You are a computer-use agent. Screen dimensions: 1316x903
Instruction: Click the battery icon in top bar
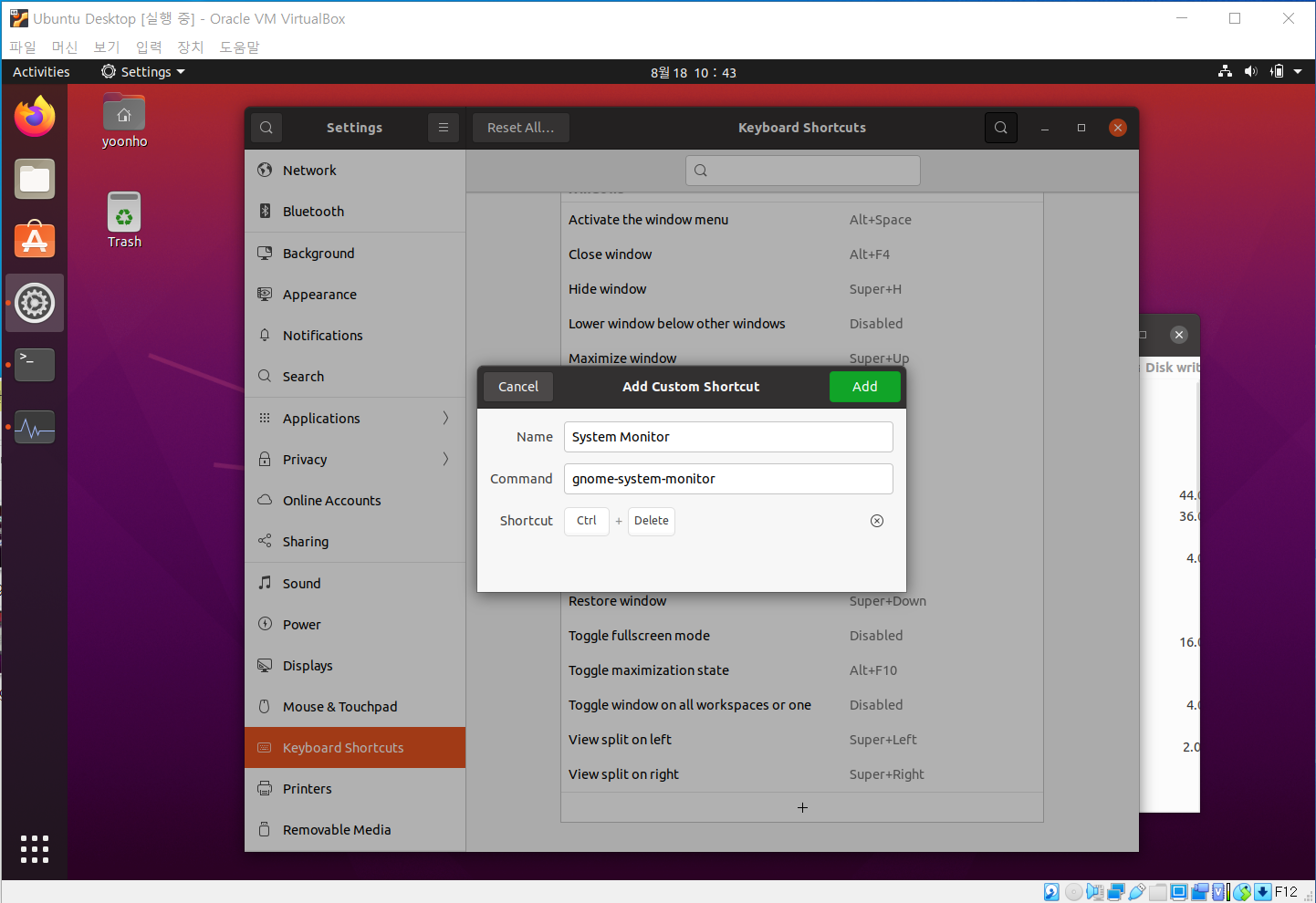(1277, 71)
